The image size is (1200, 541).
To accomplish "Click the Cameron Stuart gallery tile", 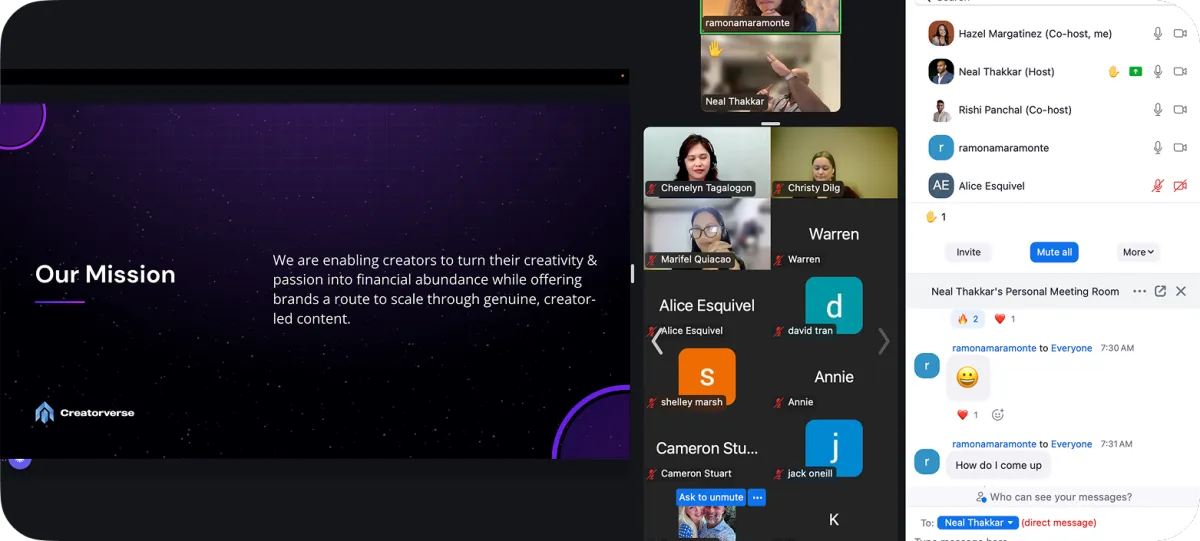I will (707, 448).
